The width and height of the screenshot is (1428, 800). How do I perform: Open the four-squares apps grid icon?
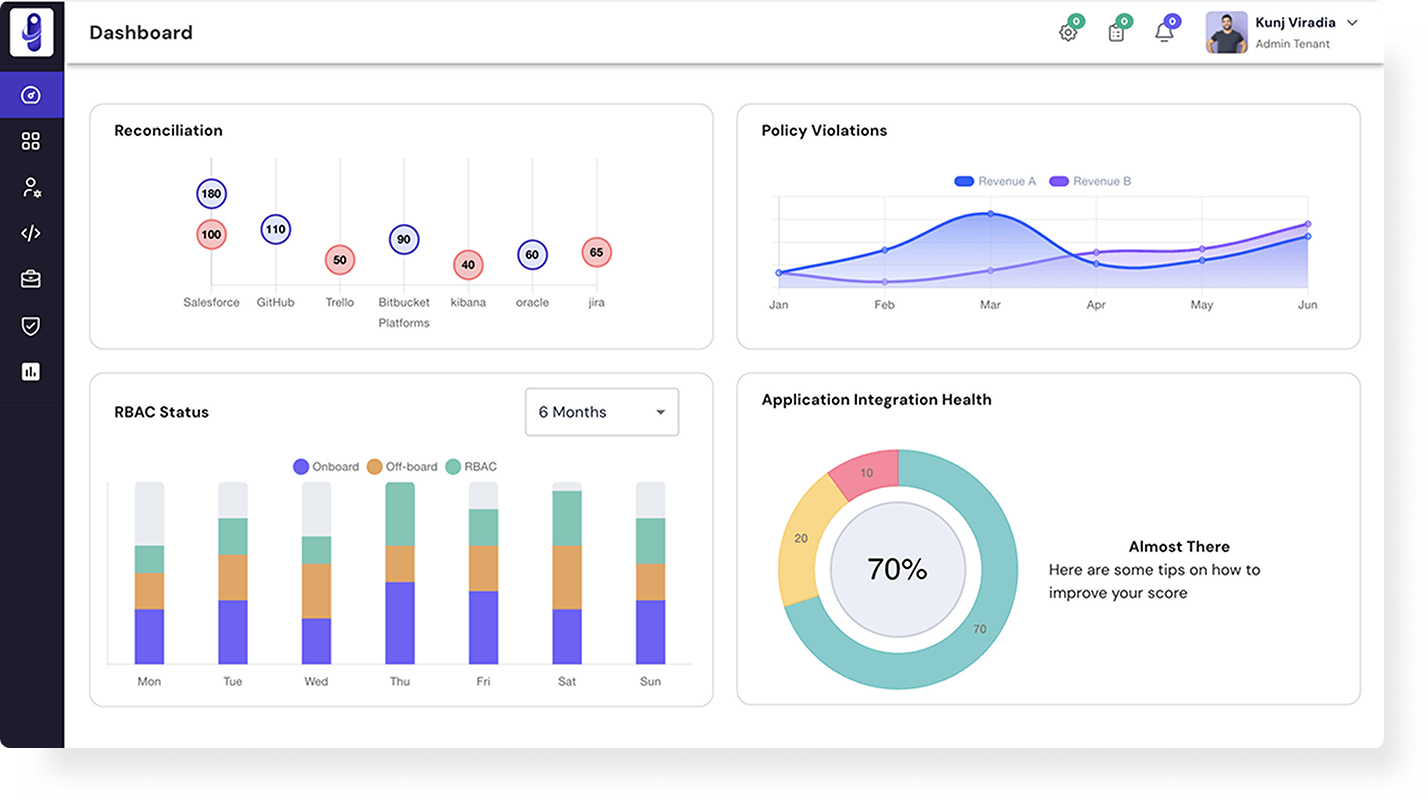(31, 141)
